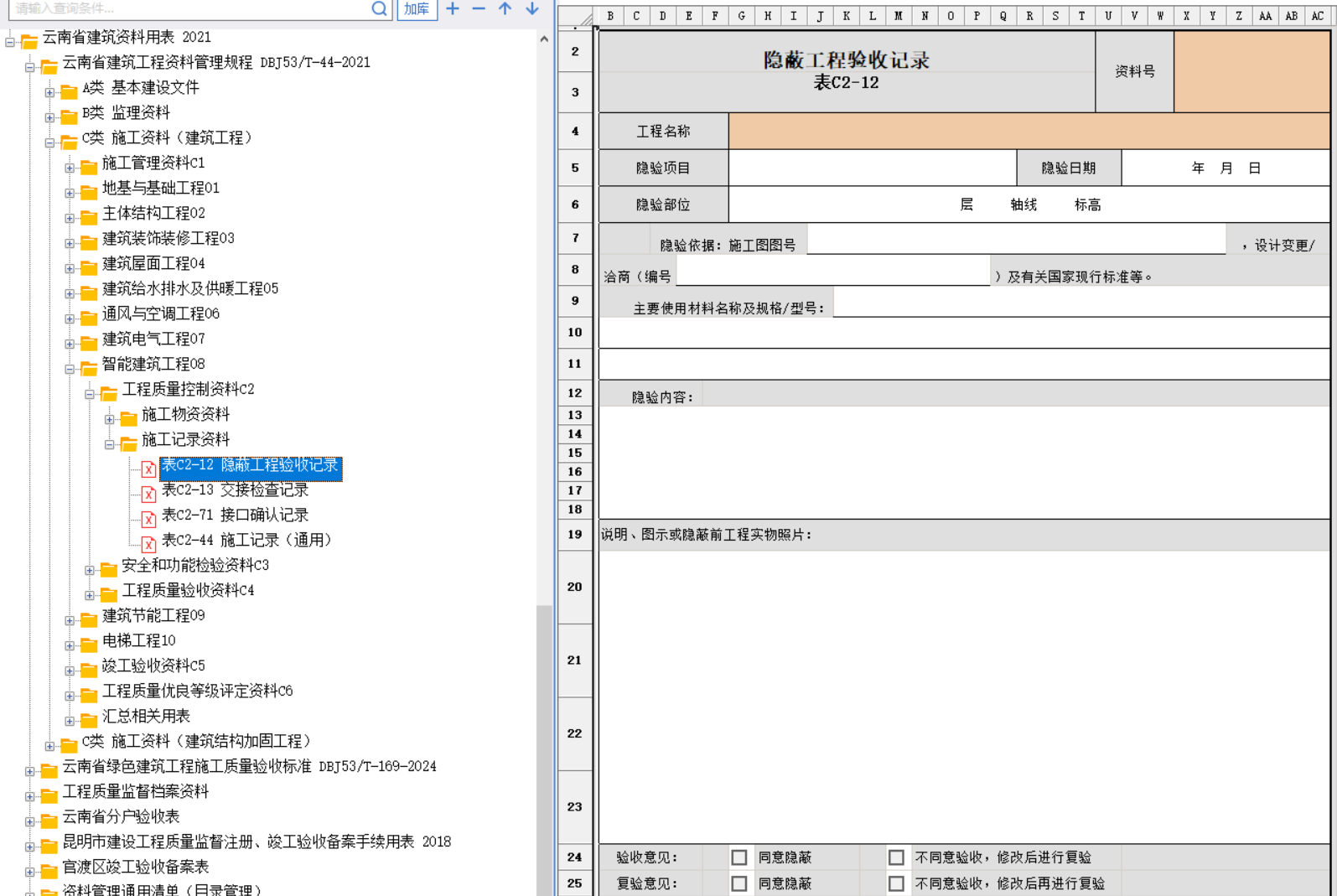Screen dimensions: 1337x896
Task: Select the 表C2-71 接口确认记录 file icon
Action: pos(148,519)
